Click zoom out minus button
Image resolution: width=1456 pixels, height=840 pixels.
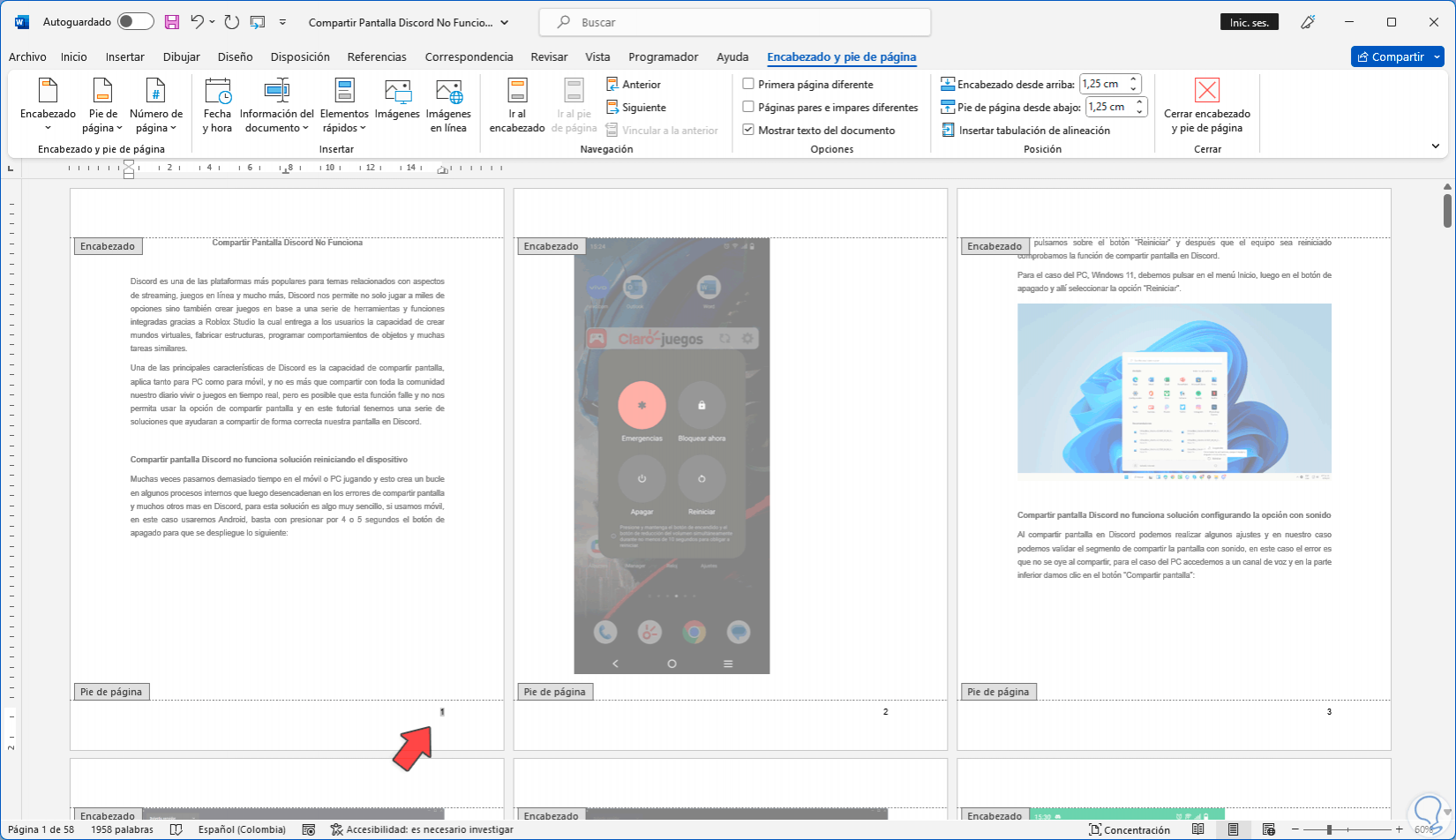coord(1295,830)
